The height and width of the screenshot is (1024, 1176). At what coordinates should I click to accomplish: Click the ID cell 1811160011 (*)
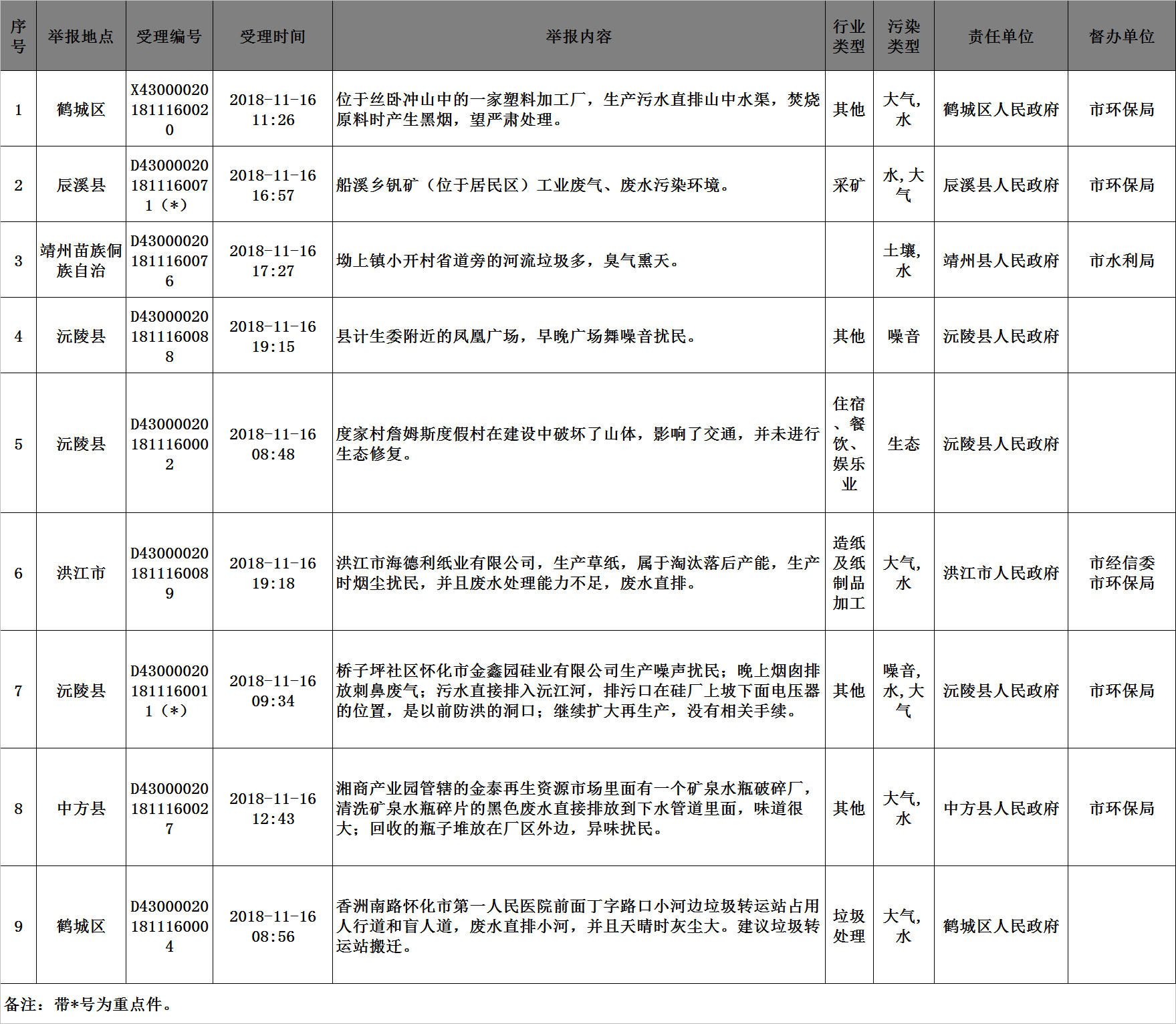pyautogui.click(x=169, y=690)
